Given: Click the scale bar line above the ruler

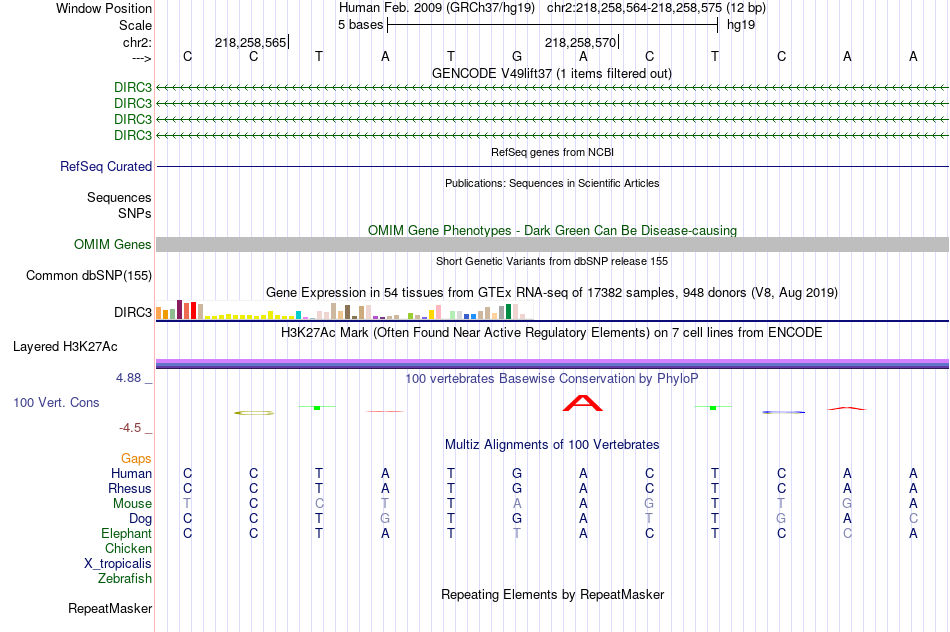Looking at the screenshot, I should [553, 25].
